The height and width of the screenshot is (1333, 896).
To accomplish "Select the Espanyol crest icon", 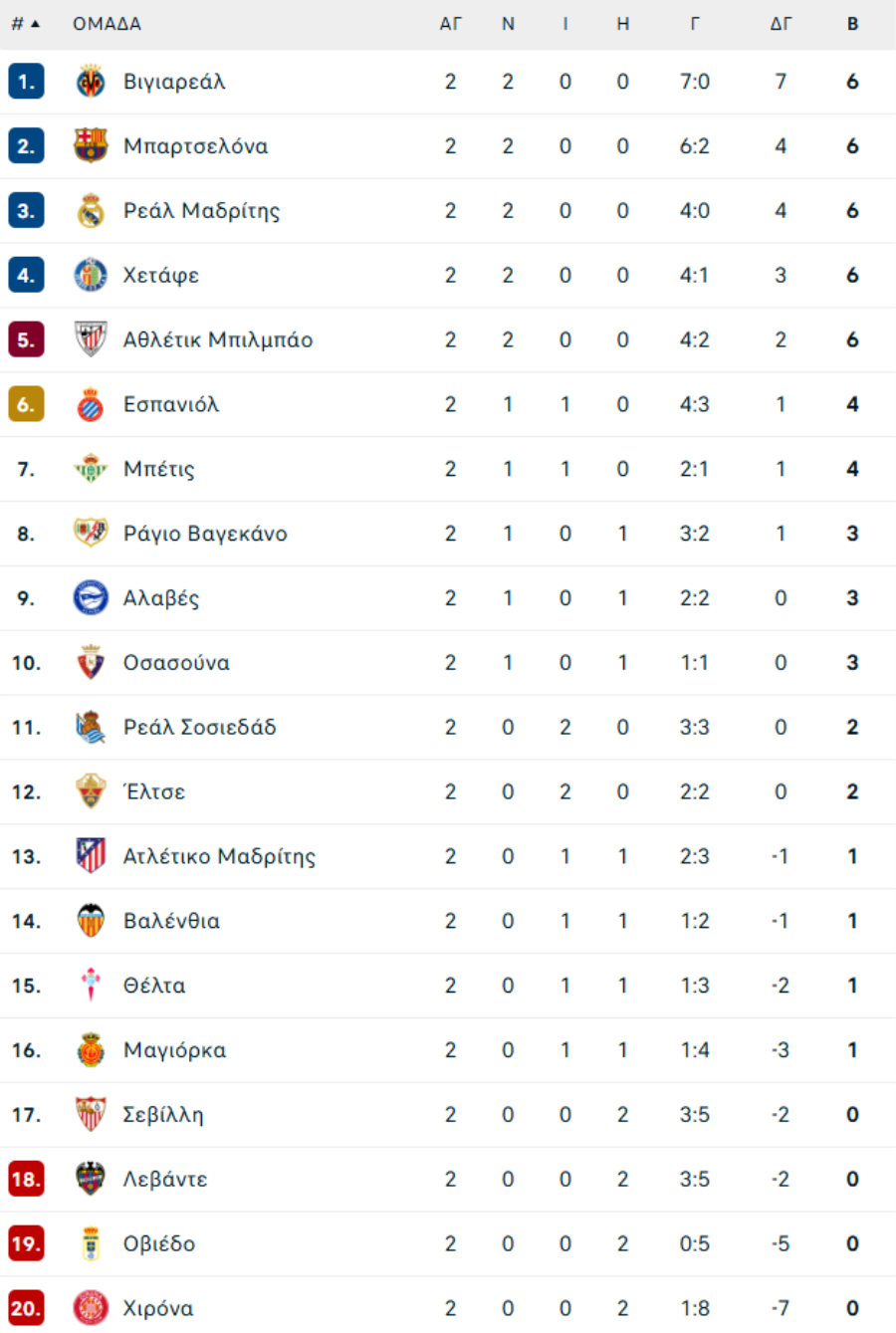I will coord(91,404).
